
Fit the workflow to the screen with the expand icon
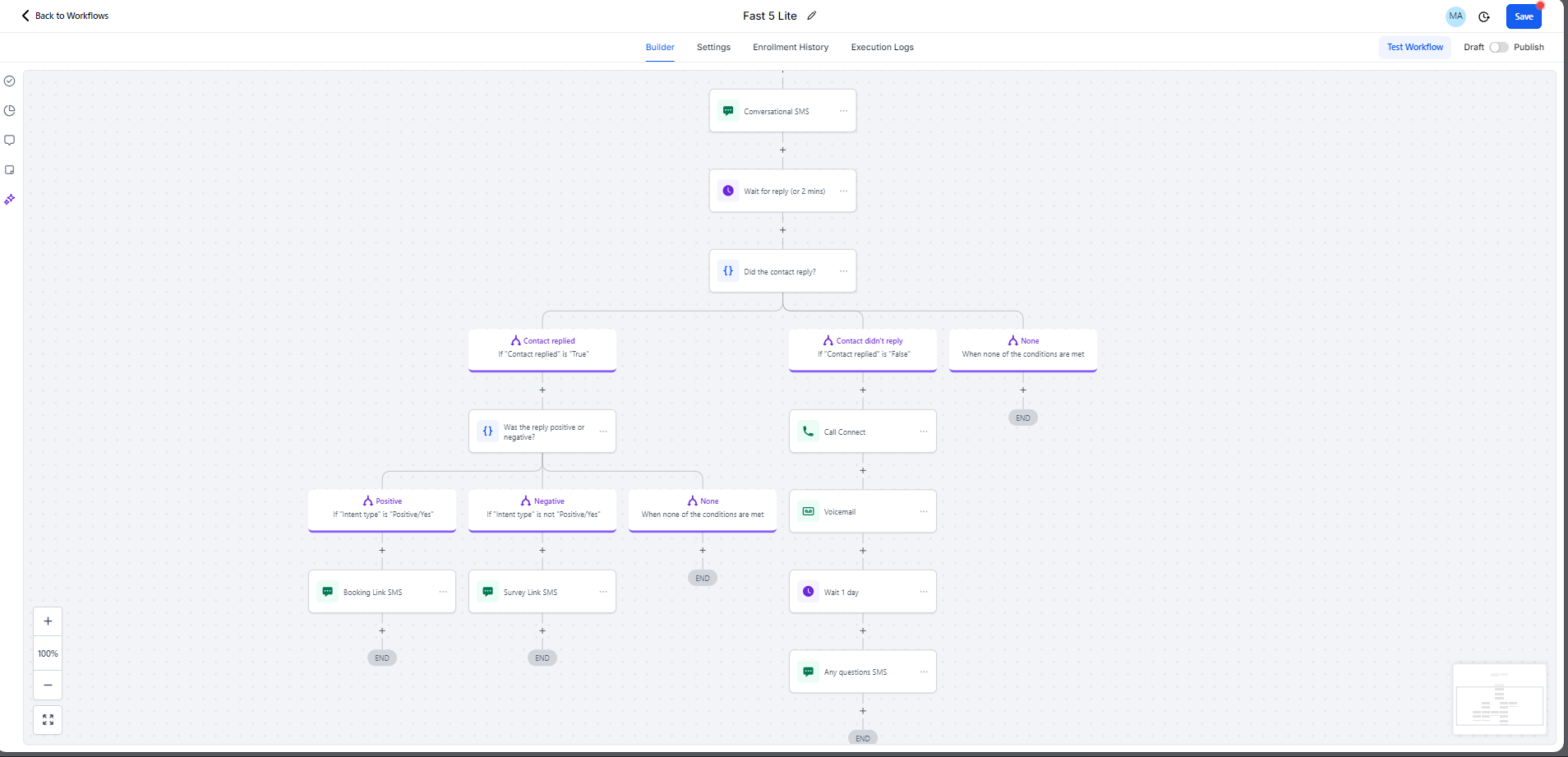tap(48, 720)
